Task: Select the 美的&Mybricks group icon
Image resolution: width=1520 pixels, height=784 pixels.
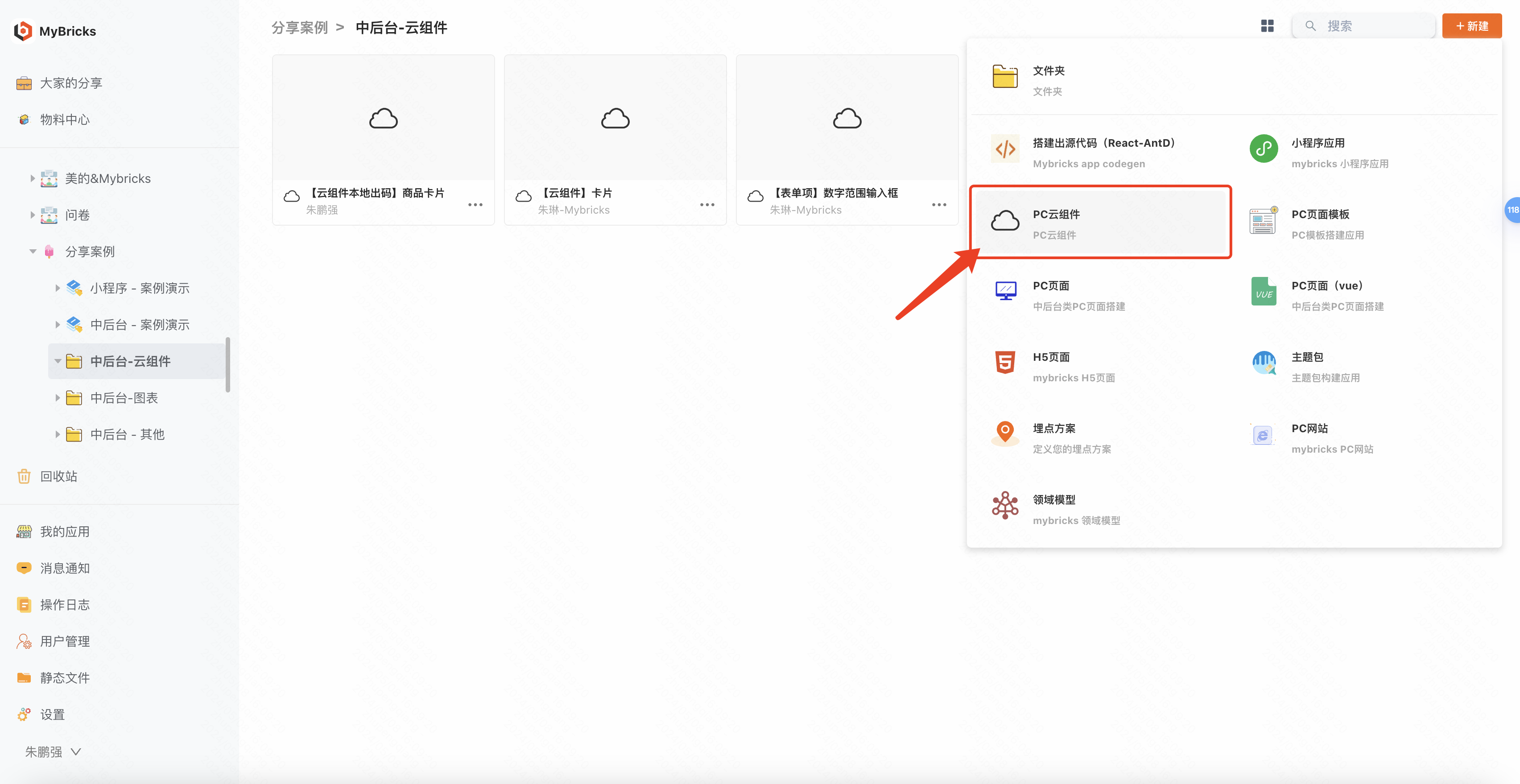Action: (49, 178)
